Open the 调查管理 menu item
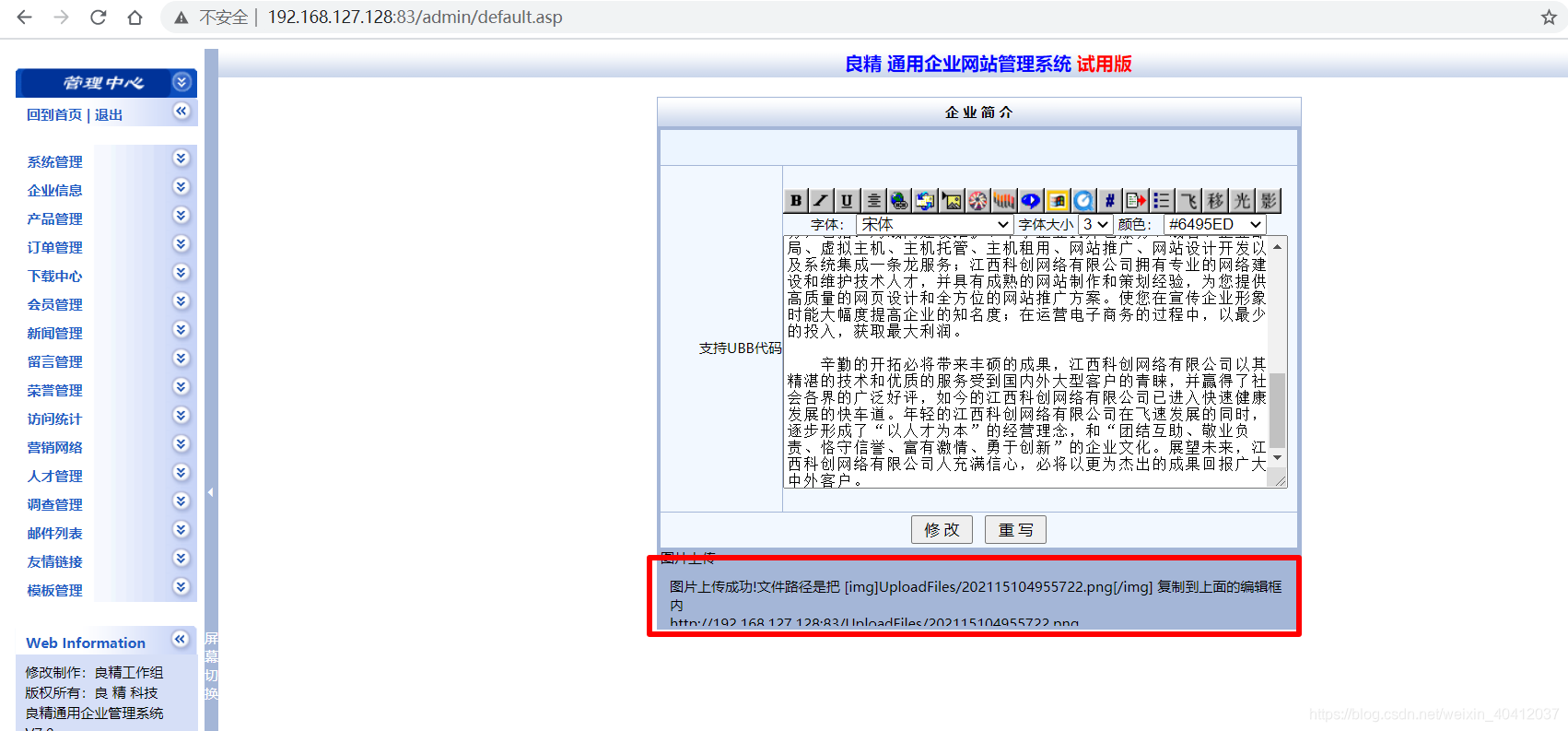The width and height of the screenshot is (1568, 731). point(55,505)
